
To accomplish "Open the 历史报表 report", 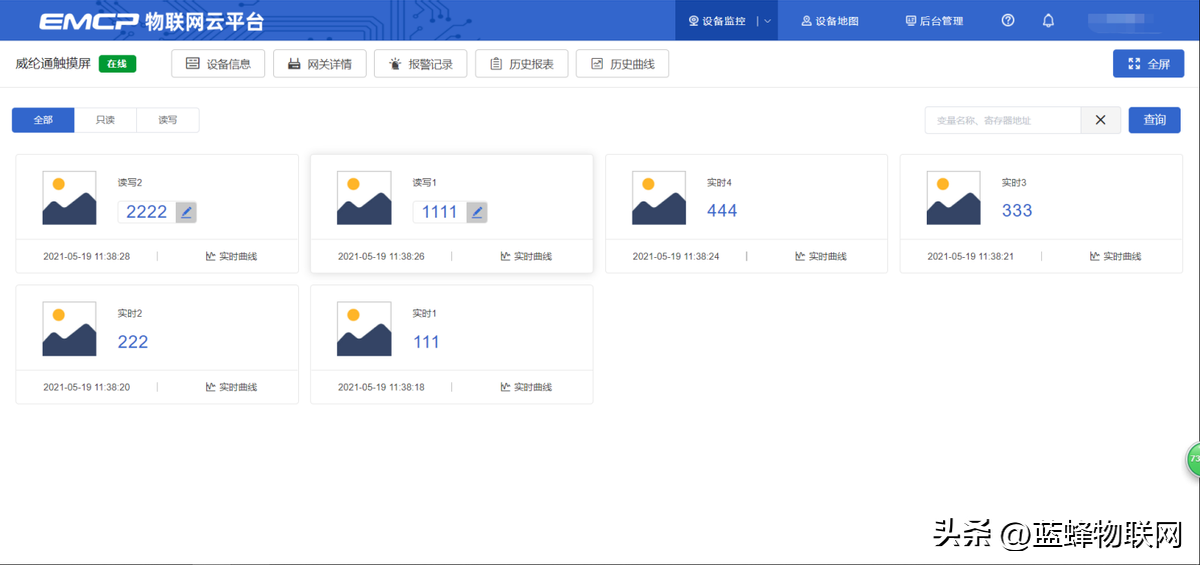I will [x=521, y=64].
